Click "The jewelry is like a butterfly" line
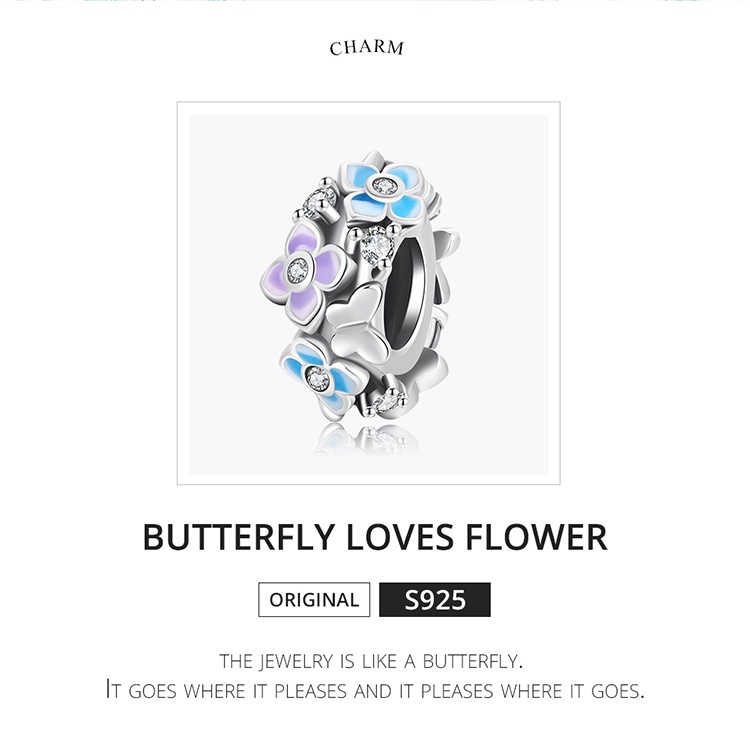Image resolution: width=750 pixels, height=750 pixels. pyautogui.click(x=371, y=661)
